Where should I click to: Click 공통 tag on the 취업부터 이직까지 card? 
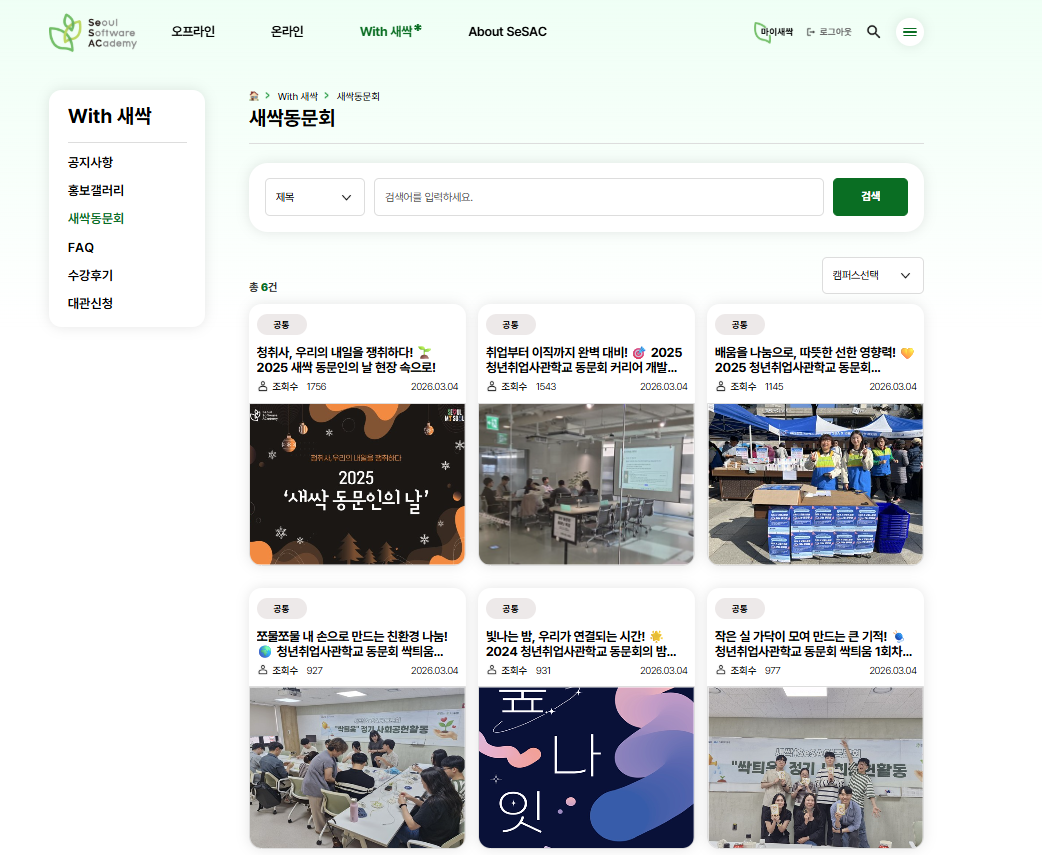(x=510, y=325)
